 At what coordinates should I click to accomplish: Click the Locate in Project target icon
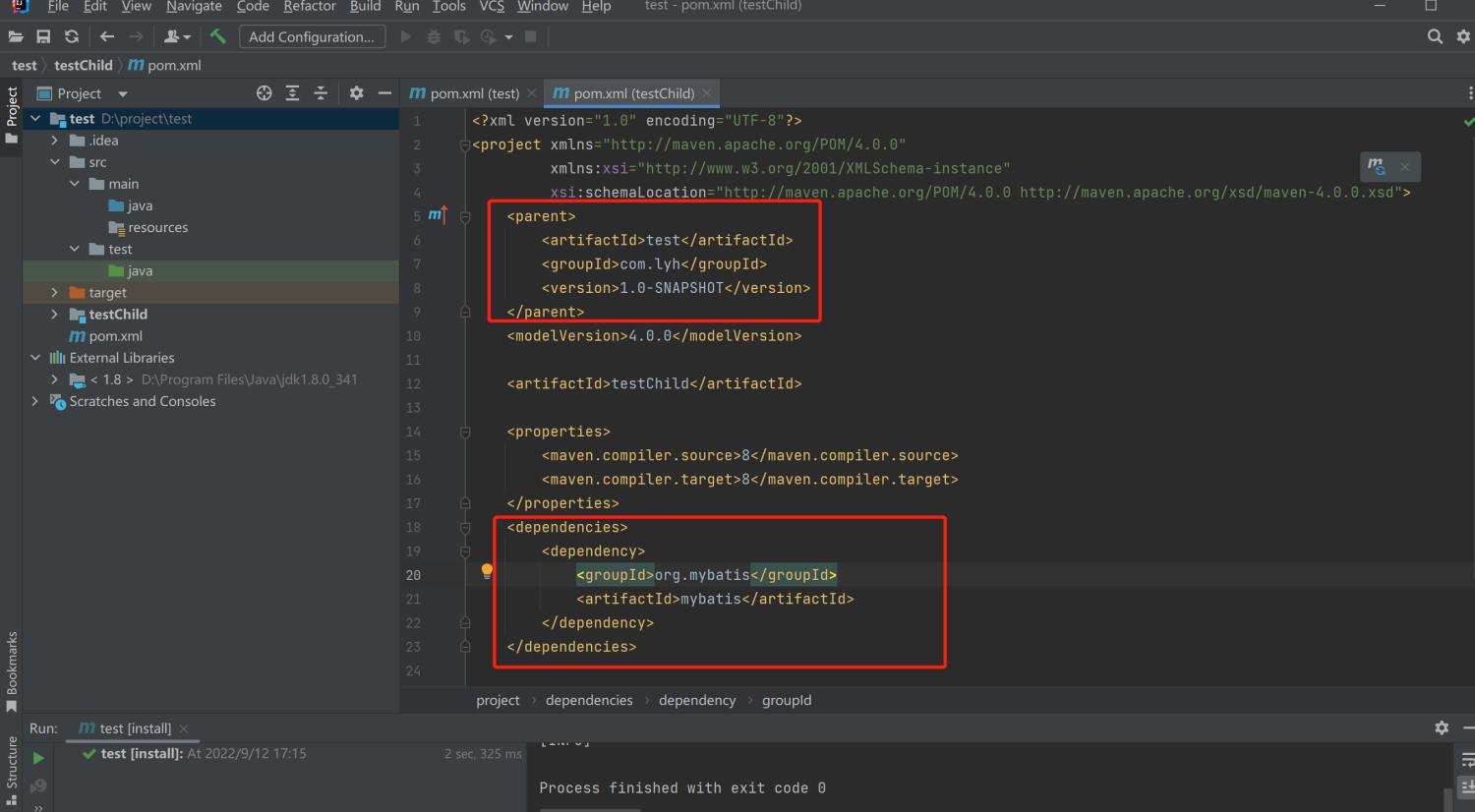[x=264, y=93]
